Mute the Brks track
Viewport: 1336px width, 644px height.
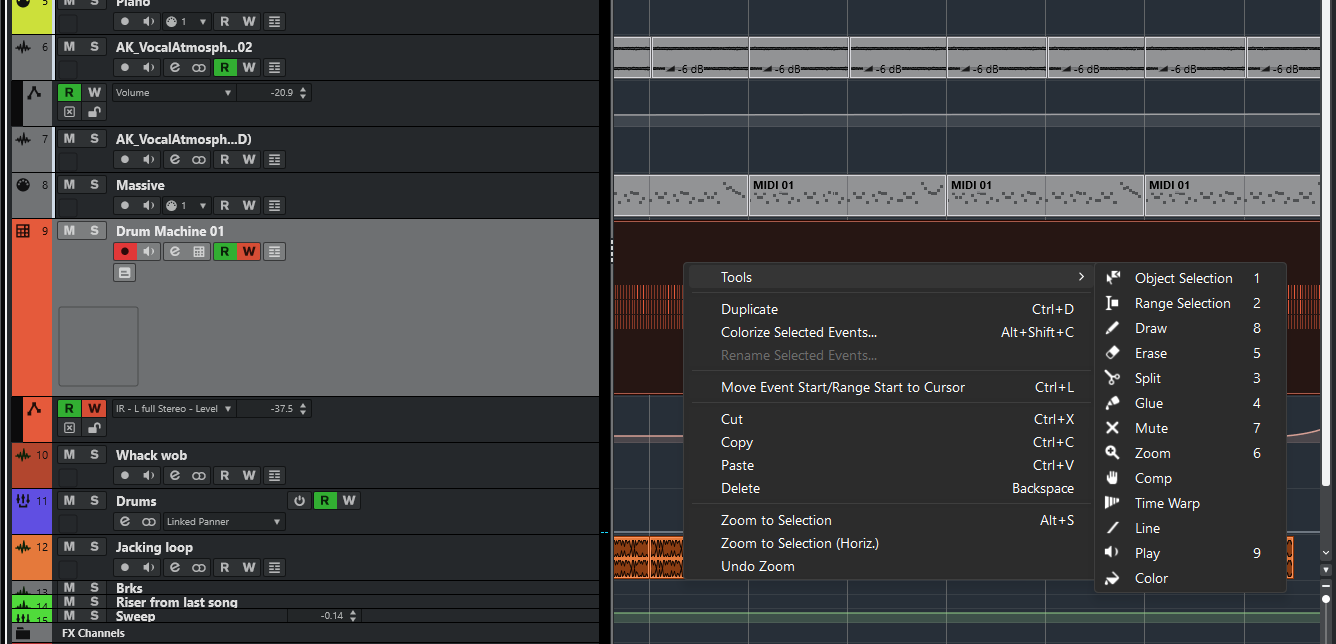click(x=69, y=588)
